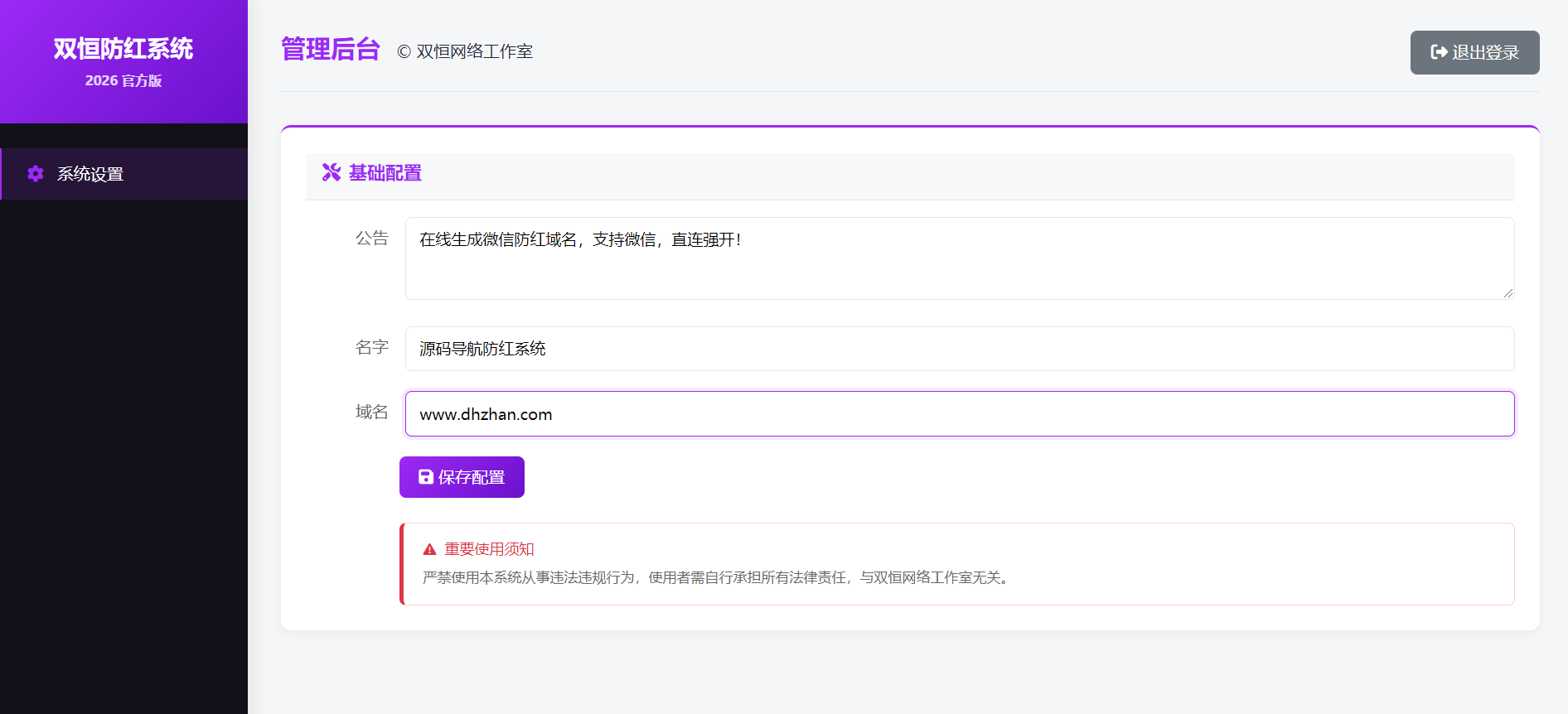Click the gear icon beside 系统设置

(x=35, y=174)
